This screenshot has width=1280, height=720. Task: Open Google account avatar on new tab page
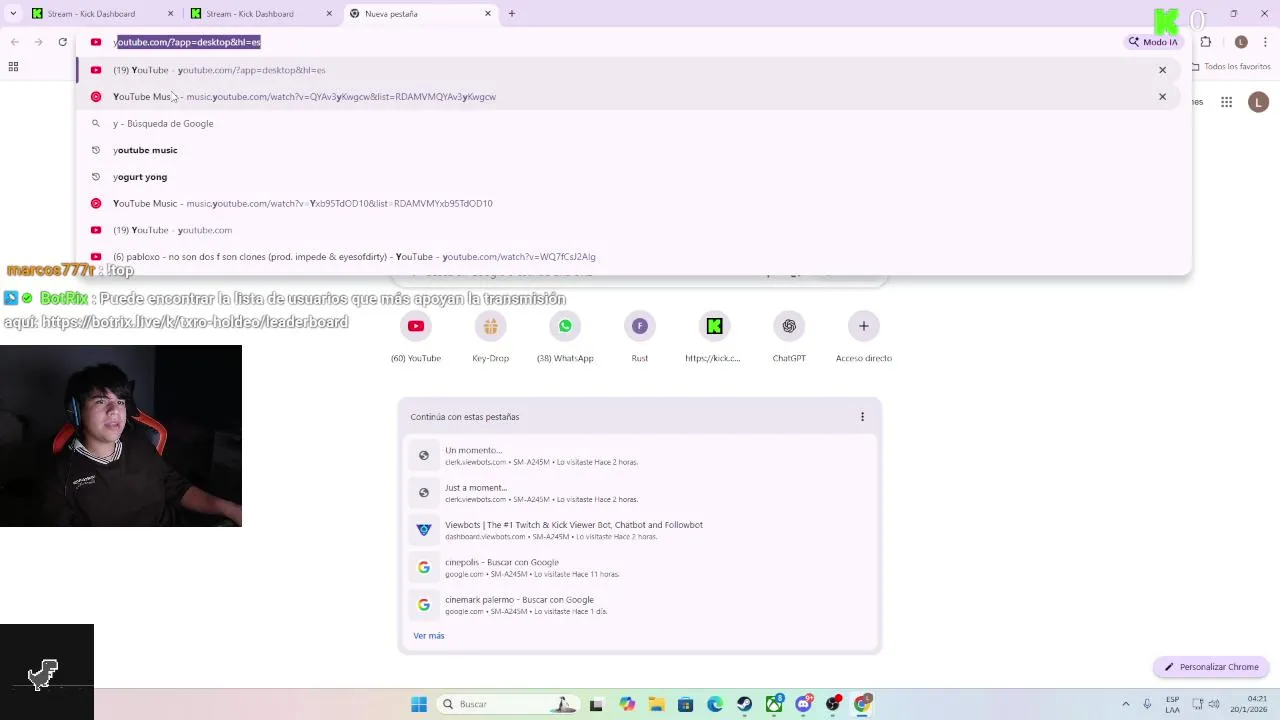[x=1258, y=102]
